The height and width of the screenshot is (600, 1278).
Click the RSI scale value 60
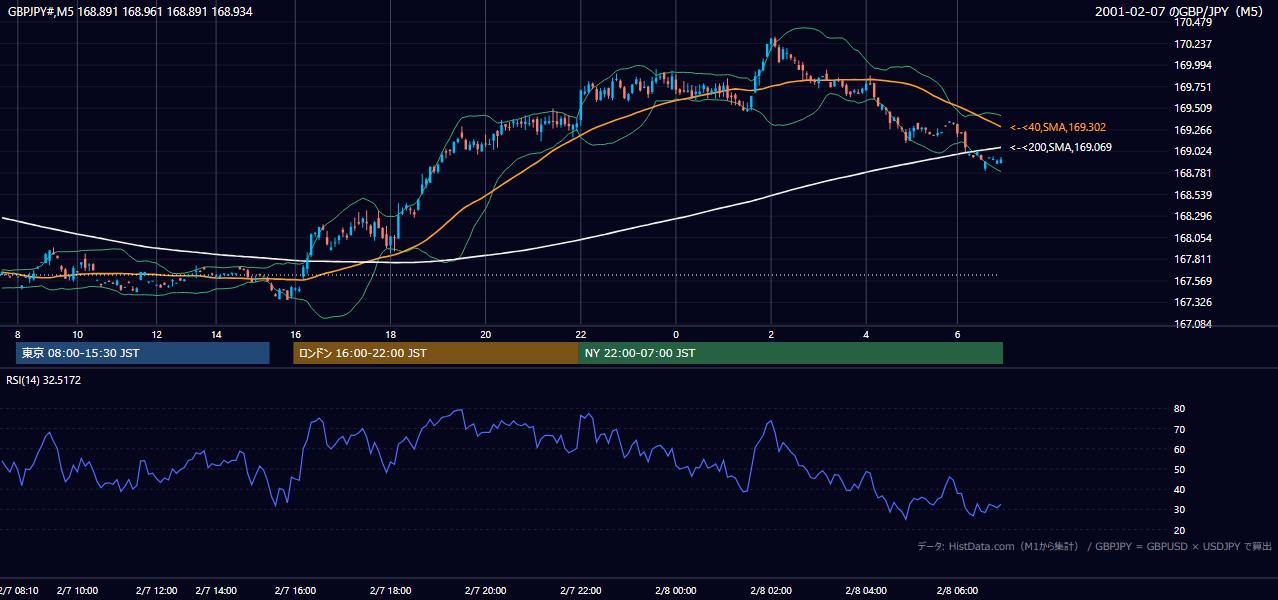[x=1180, y=449]
